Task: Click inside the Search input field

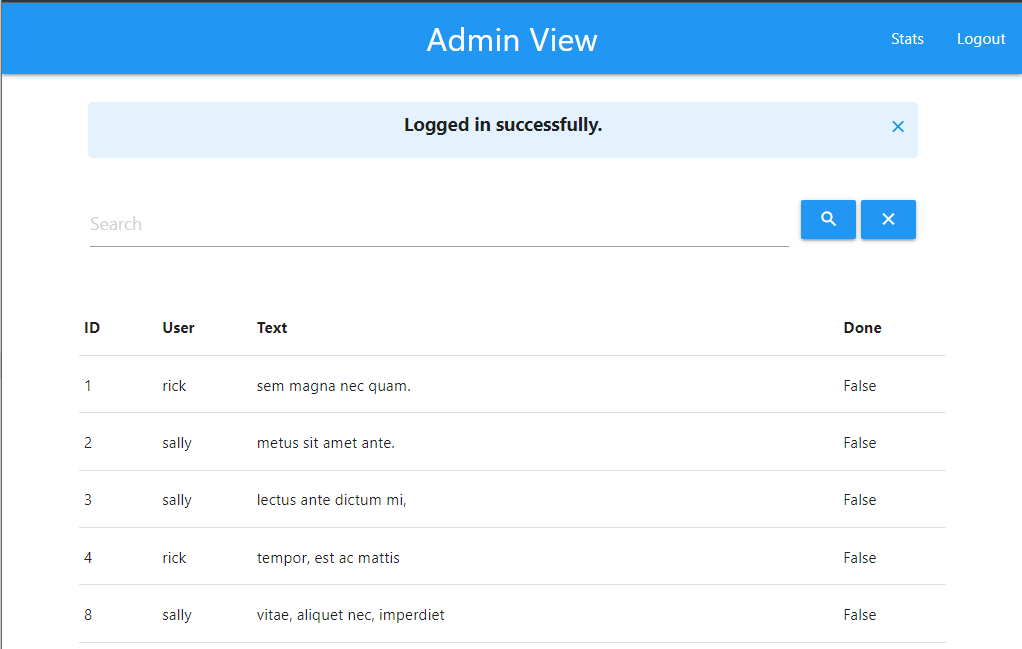Action: tap(400, 223)
